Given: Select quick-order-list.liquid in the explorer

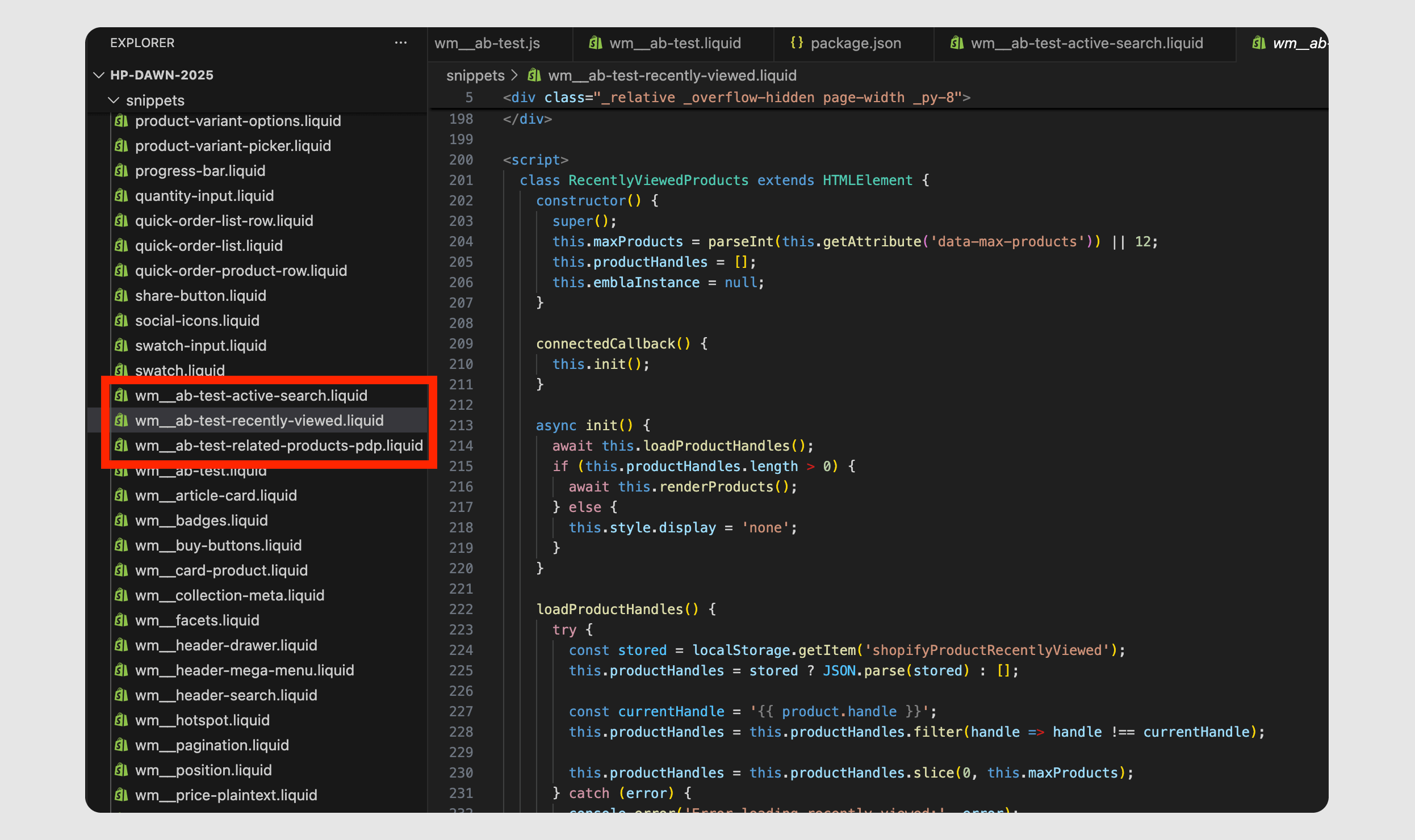Looking at the screenshot, I should pos(208,246).
